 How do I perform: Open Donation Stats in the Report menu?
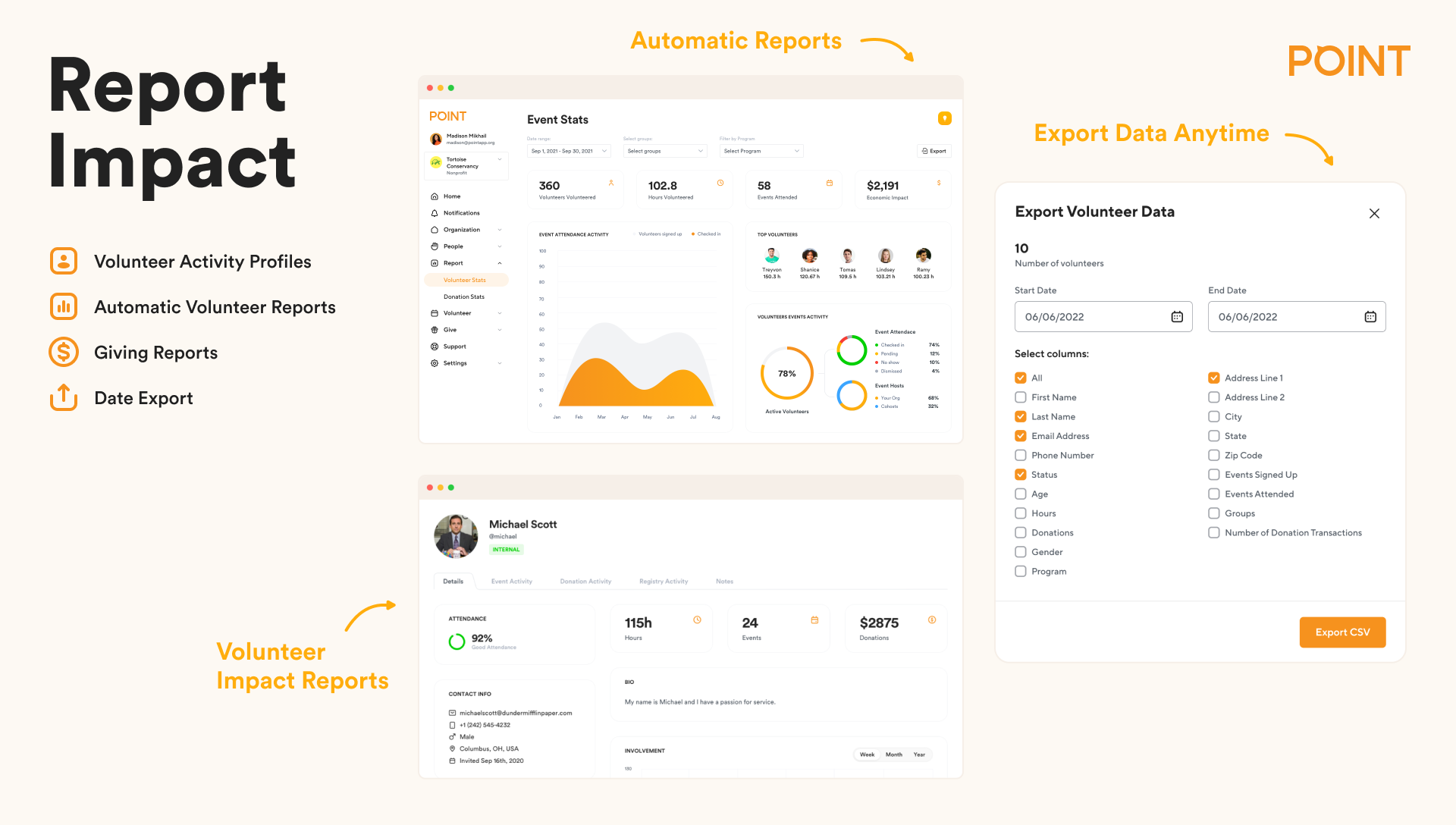point(463,296)
